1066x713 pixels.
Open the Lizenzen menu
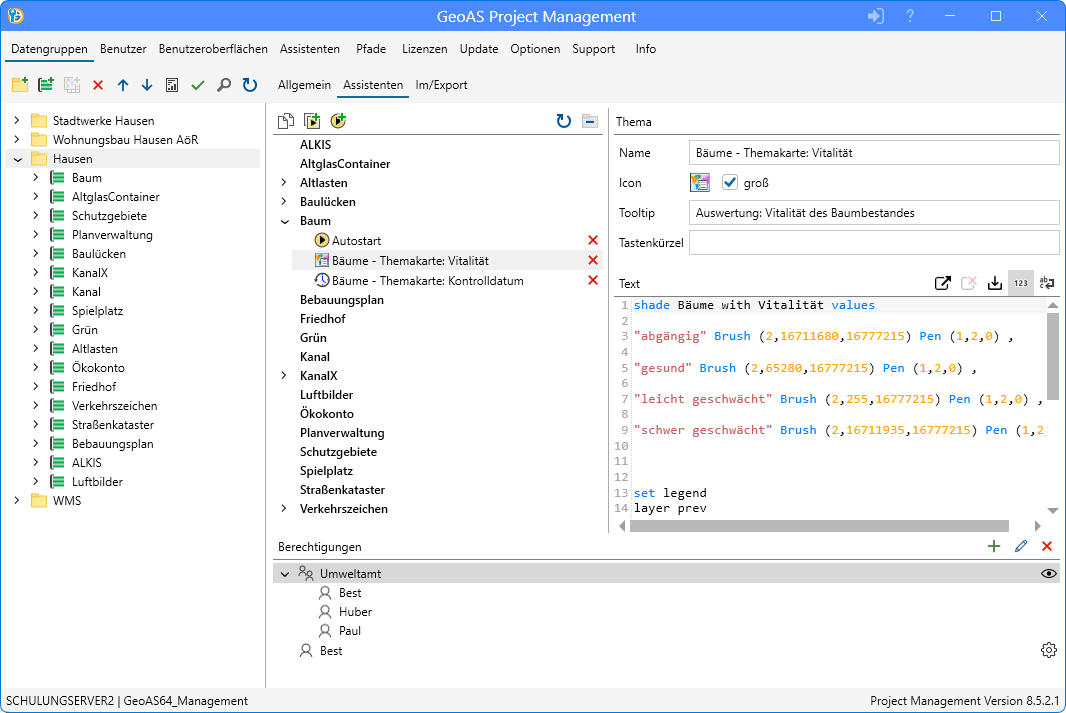point(424,49)
